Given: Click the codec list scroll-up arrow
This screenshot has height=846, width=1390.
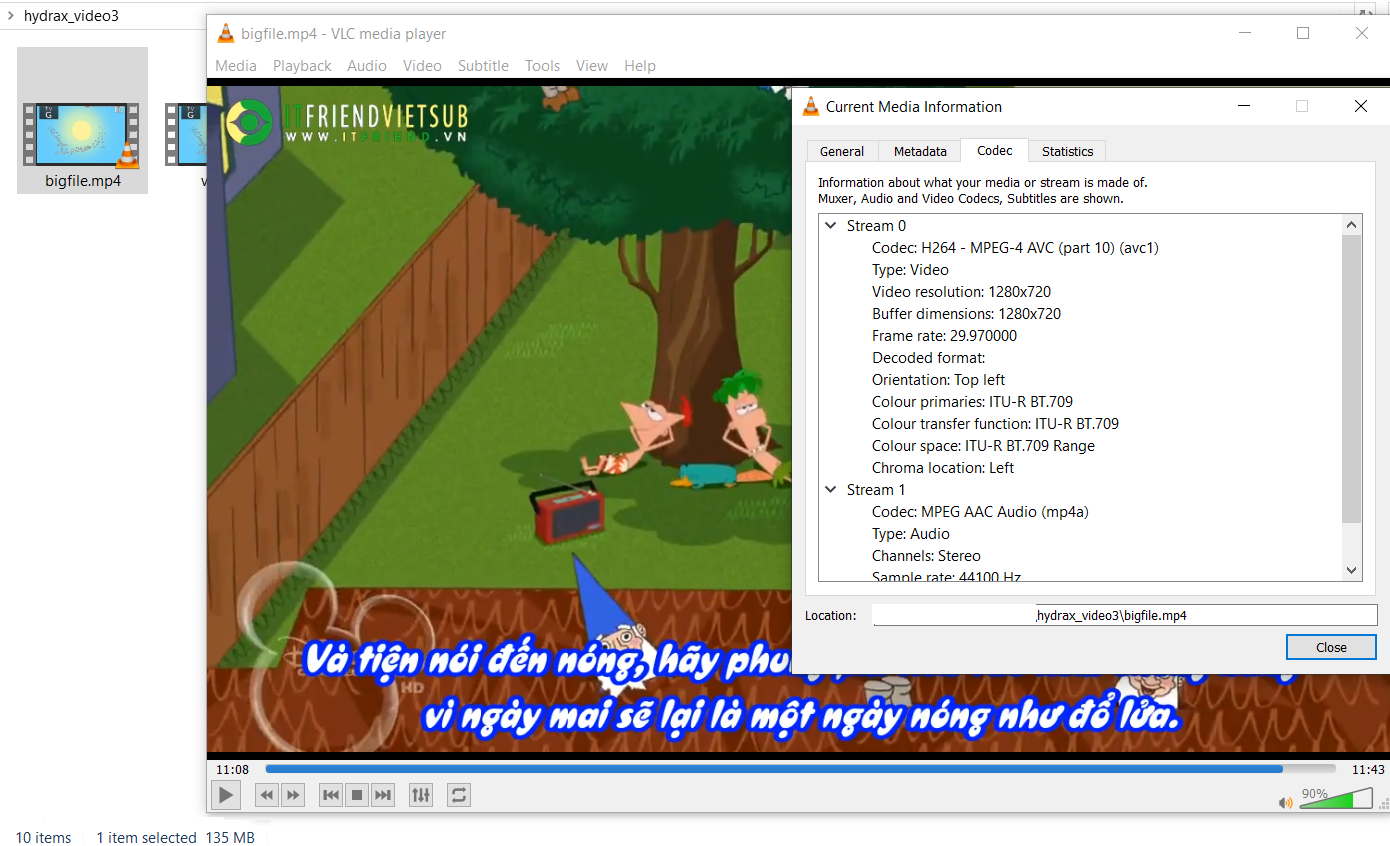Looking at the screenshot, I should point(1352,226).
